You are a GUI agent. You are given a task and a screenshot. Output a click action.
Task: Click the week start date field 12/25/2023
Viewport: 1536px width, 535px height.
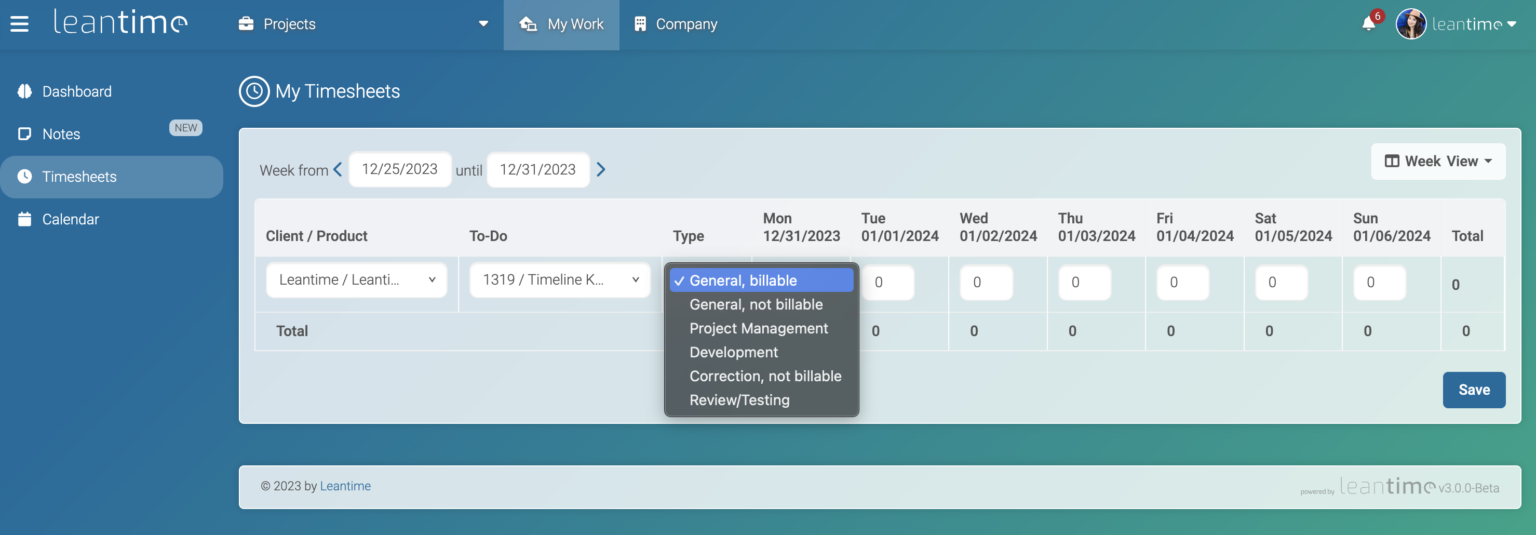point(400,169)
